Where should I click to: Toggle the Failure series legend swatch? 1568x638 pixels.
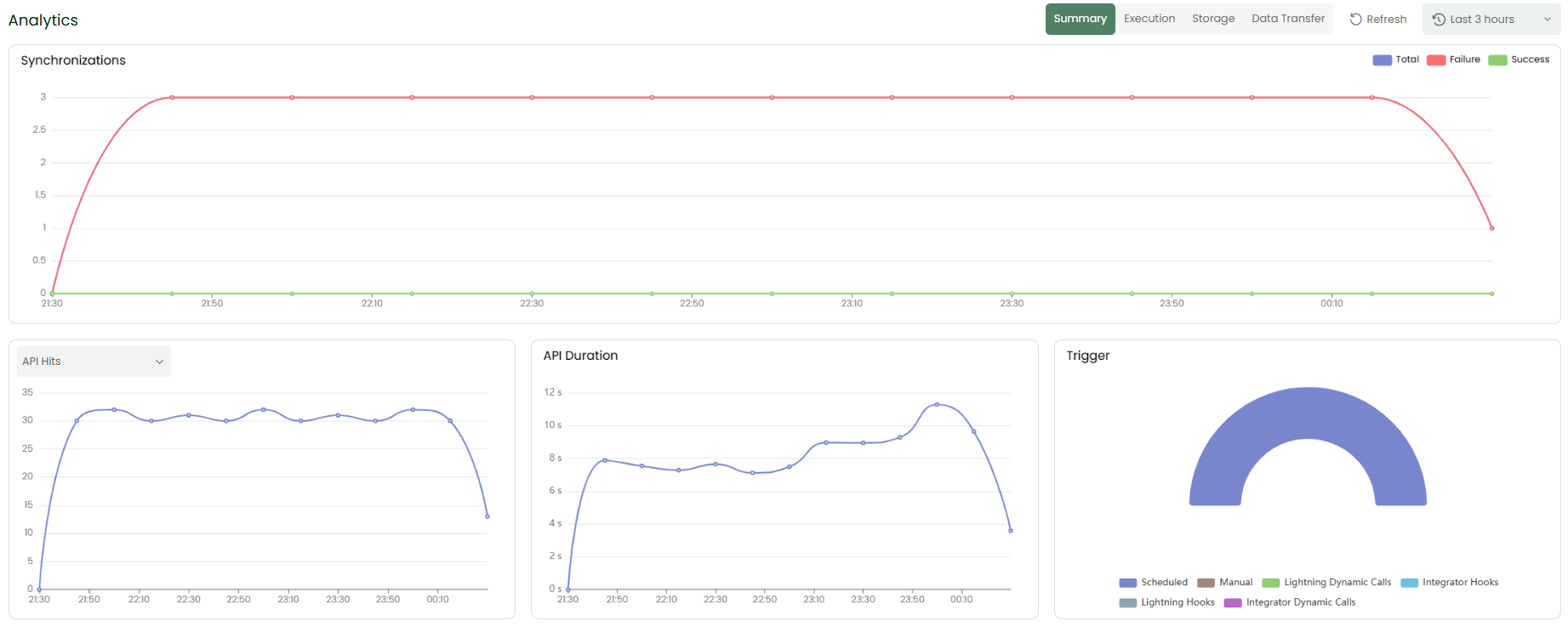tap(1436, 60)
